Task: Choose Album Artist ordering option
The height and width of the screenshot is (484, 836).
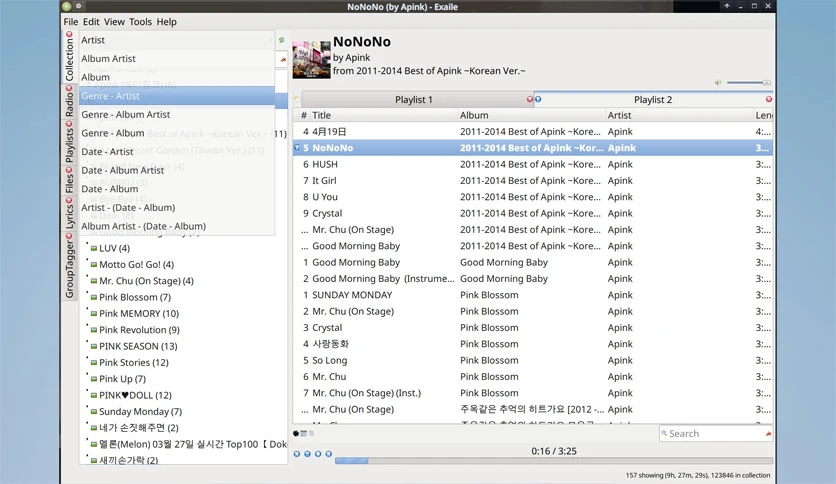Action: 176,59
